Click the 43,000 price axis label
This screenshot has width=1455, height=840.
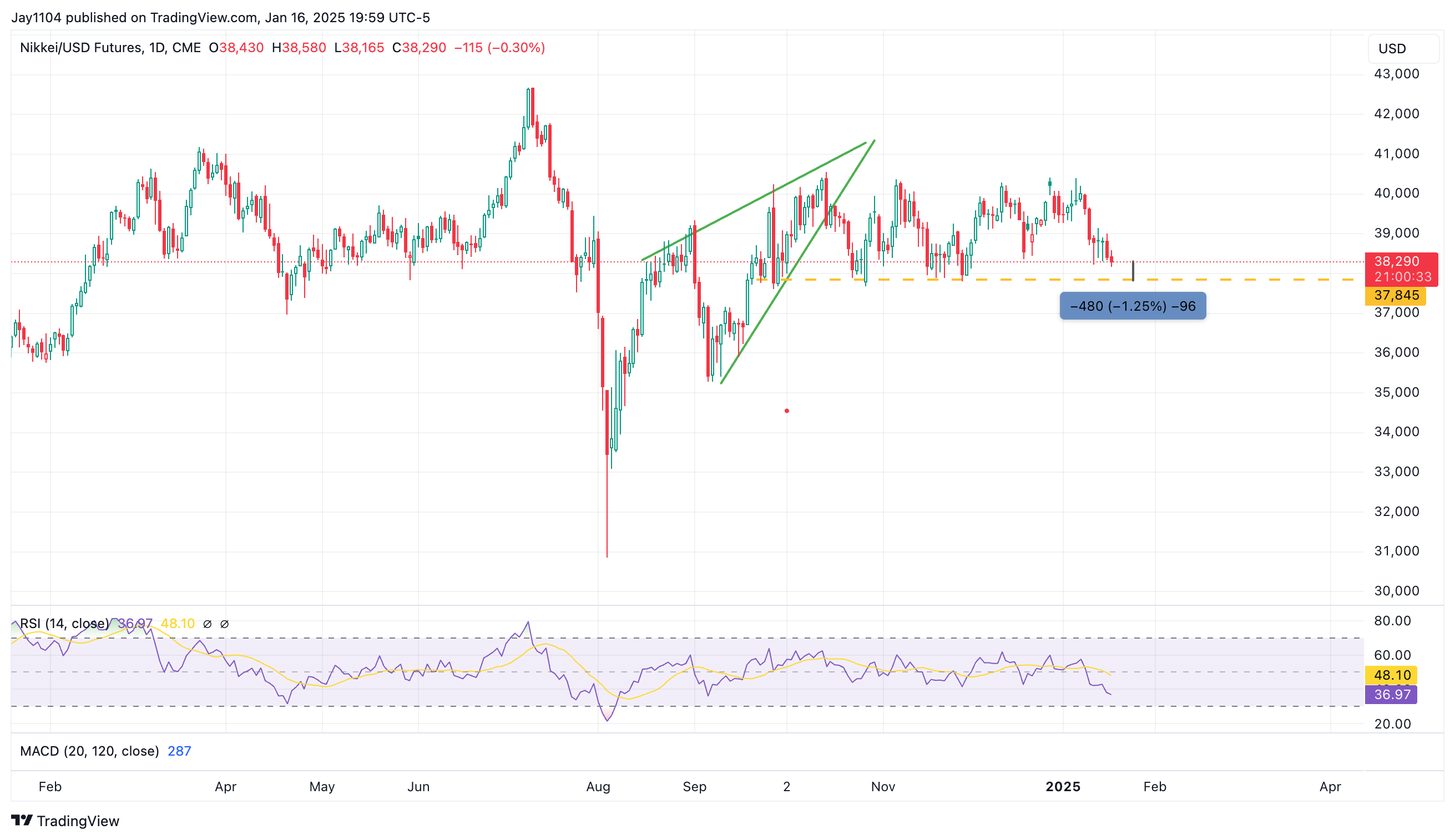(1396, 74)
